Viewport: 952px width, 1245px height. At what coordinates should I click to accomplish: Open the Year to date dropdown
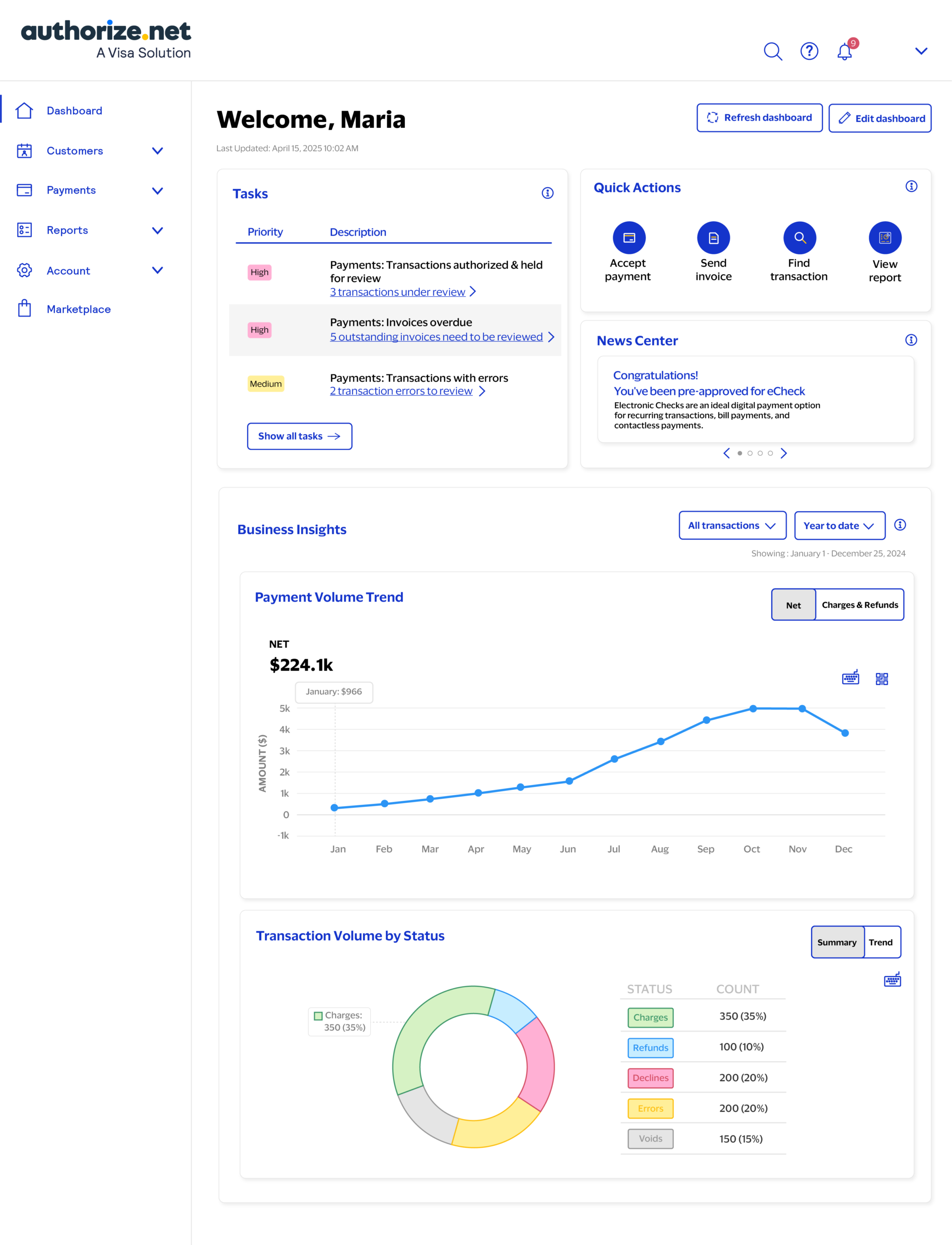coord(839,526)
